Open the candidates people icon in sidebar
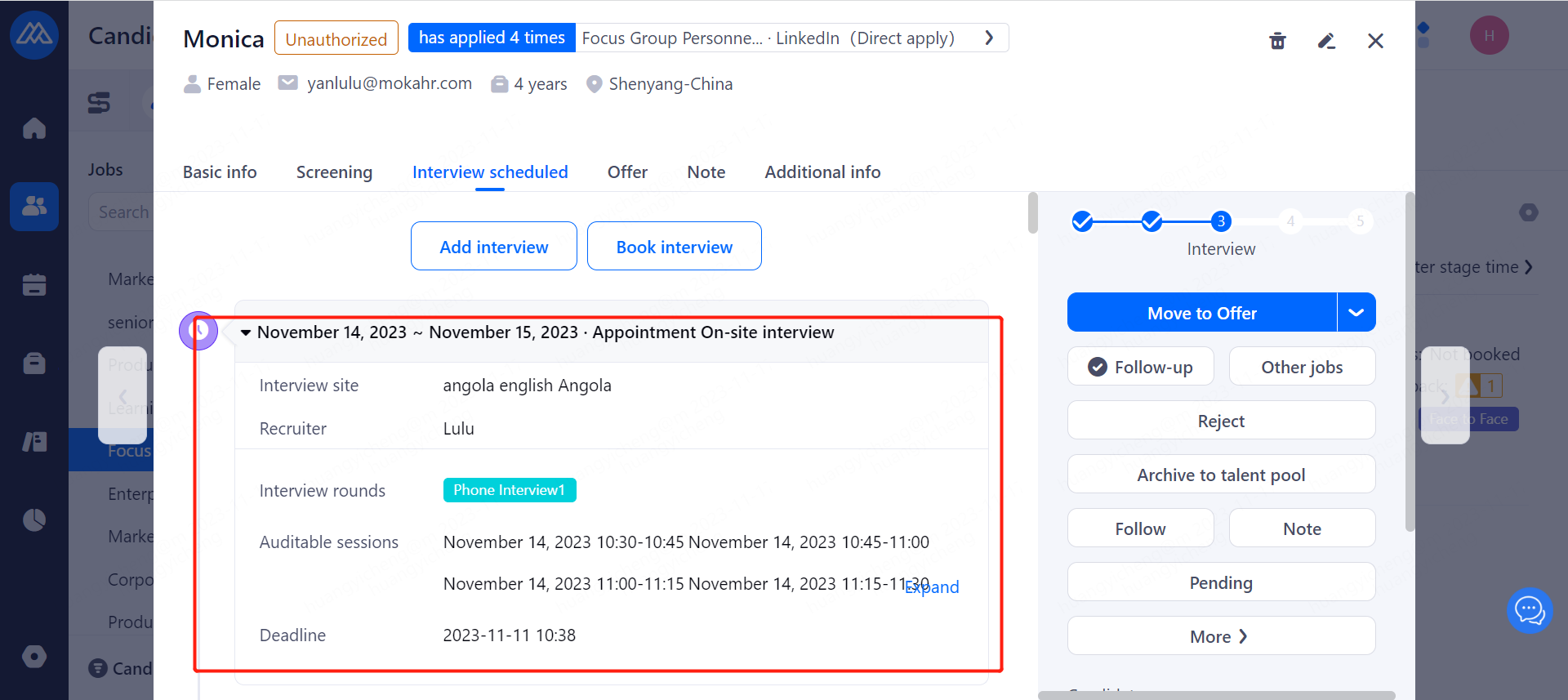1568x700 pixels. [34, 206]
